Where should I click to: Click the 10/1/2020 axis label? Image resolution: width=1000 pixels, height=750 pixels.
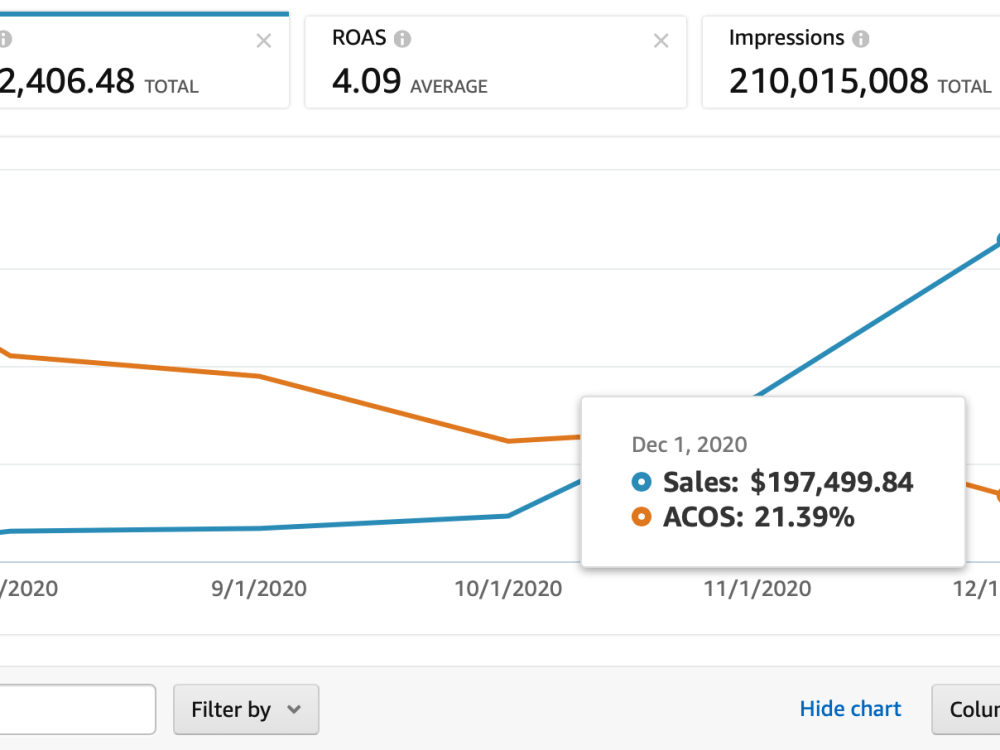[x=508, y=588]
